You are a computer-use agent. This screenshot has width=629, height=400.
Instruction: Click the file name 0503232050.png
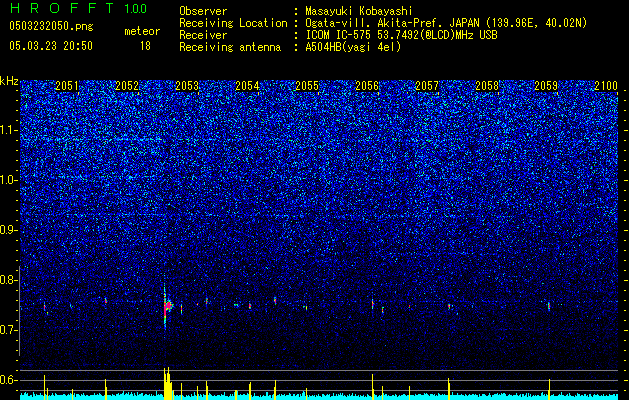[51, 27]
